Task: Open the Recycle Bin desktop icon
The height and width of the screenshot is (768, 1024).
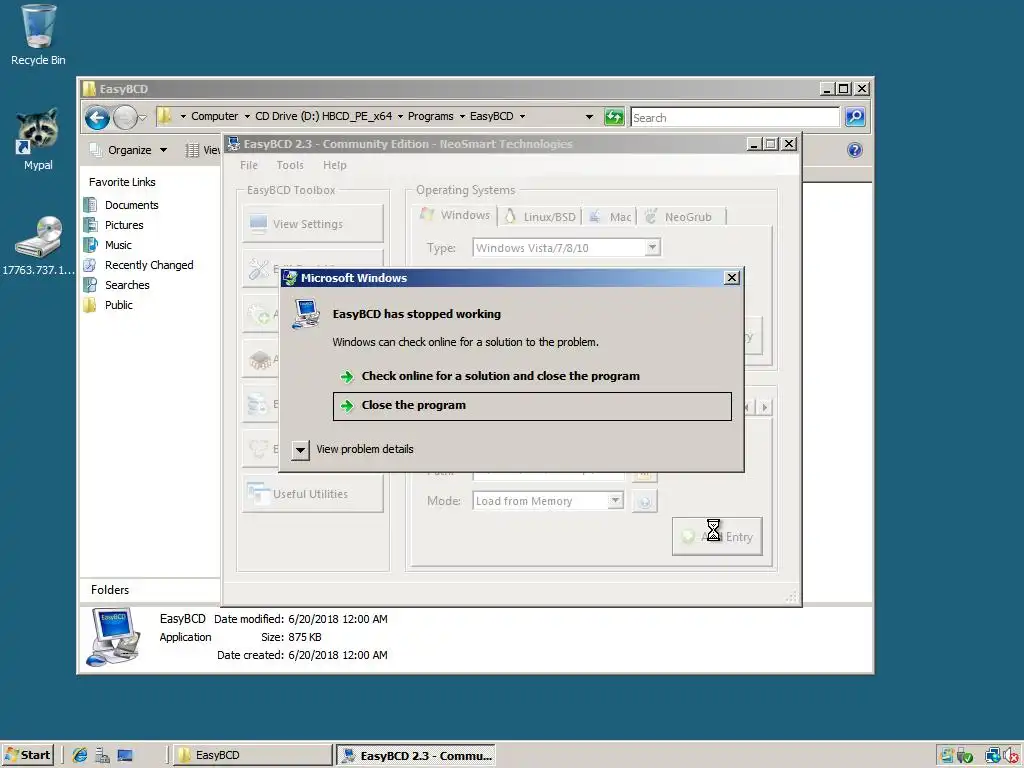Action: (x=38, y=36)
